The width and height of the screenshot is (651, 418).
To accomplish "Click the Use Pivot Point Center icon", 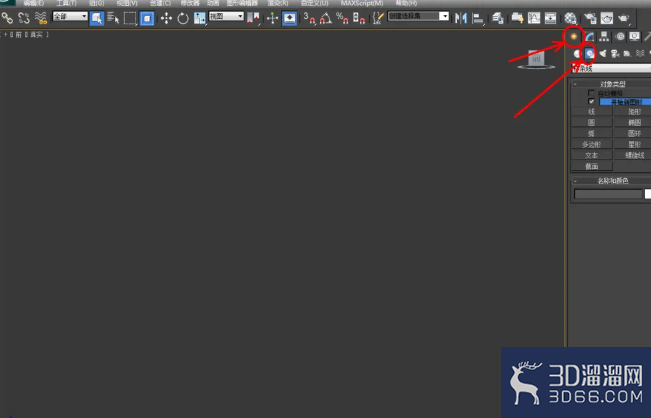I will point(253,18).
